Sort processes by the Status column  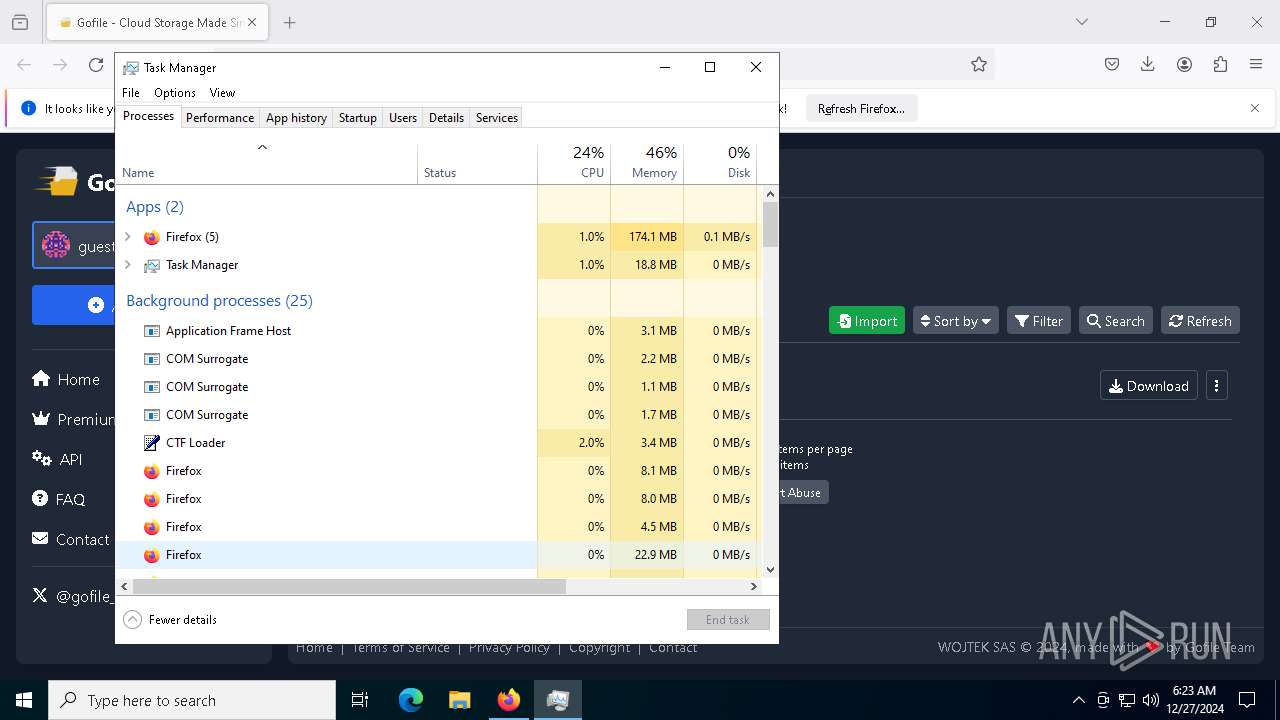coord(477,164)
